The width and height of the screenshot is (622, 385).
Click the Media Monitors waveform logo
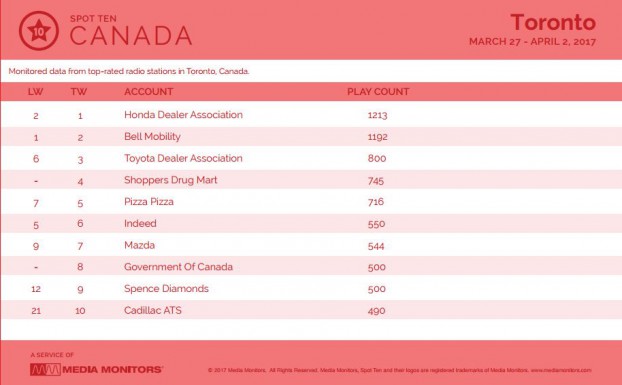[x=46, y=370]
